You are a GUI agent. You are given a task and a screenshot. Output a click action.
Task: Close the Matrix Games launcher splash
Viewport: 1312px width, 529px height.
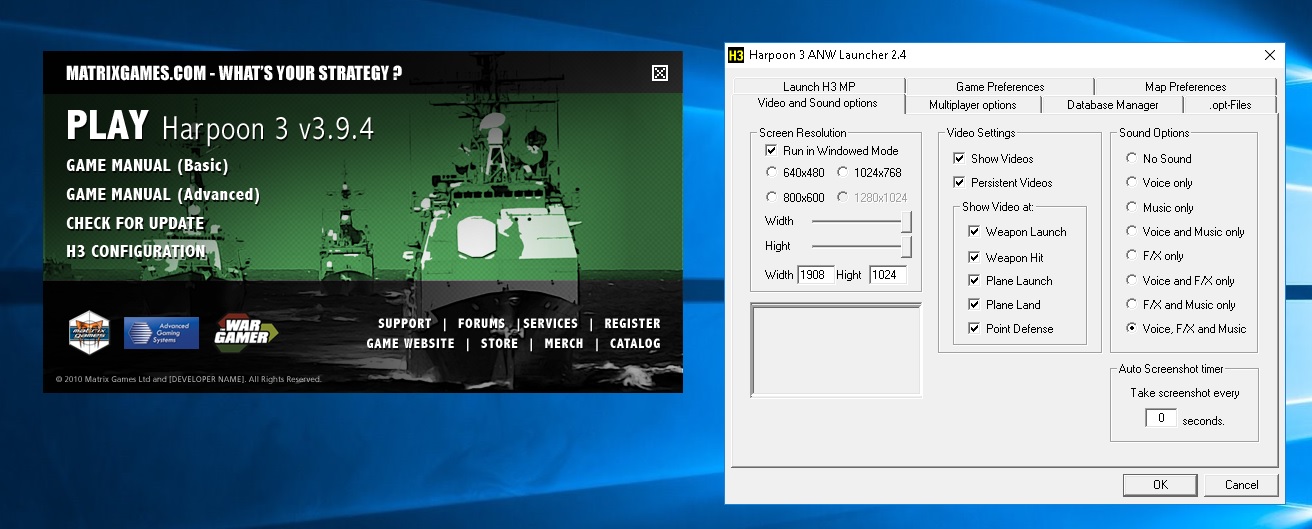pyautogui.click(x=659, y=73)
